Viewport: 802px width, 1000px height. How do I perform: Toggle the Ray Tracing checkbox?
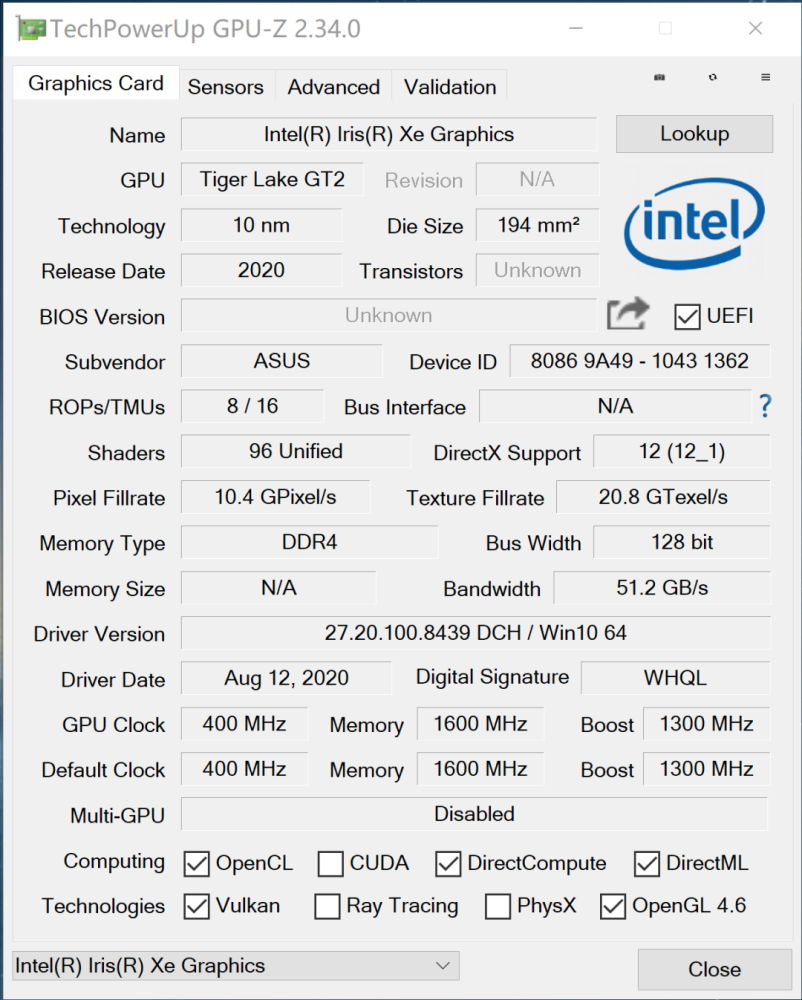pos(327,907)
